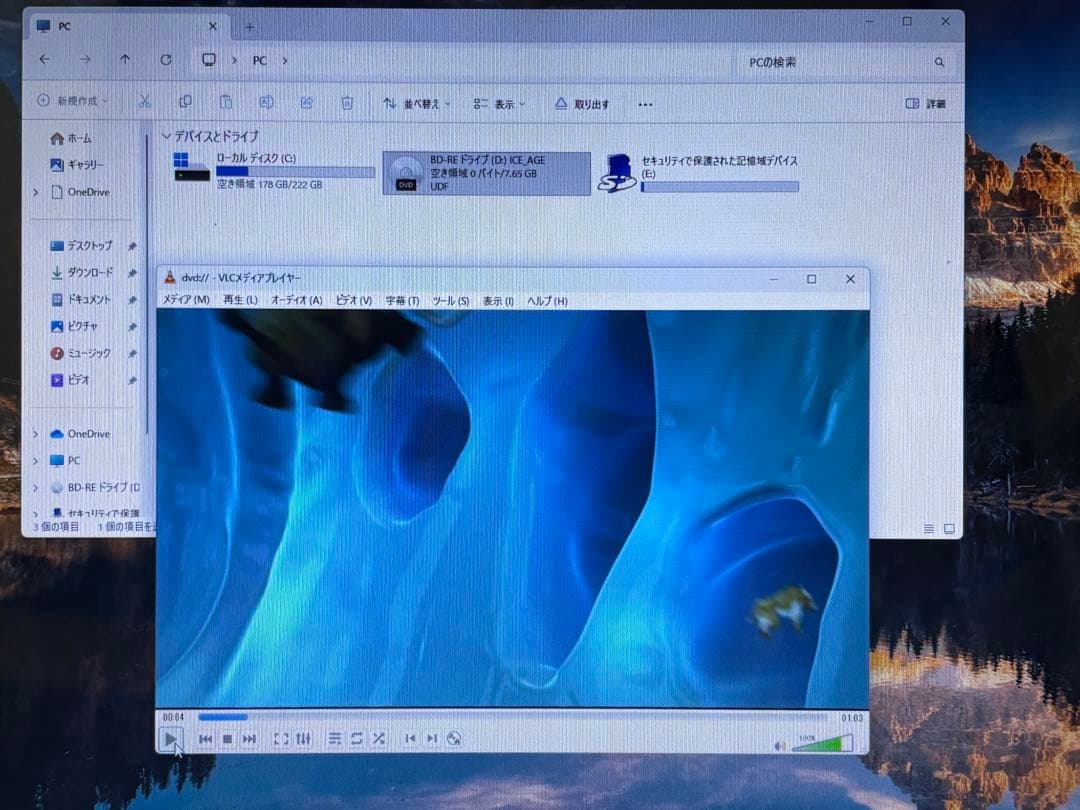Screen dimensions: 1080x810
Task: Click 新規作成 to create new item
Action: click(67, 102)
